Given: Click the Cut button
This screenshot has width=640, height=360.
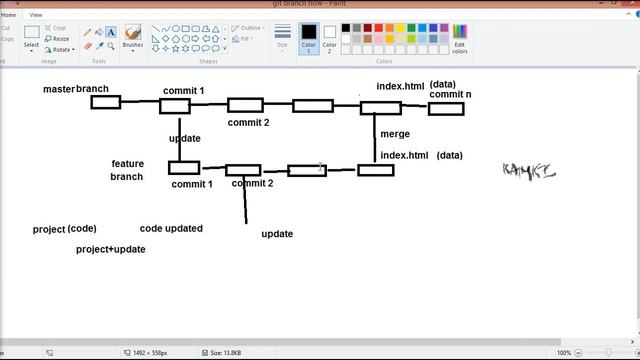Looking at the screenshot, I should [5, 28].
